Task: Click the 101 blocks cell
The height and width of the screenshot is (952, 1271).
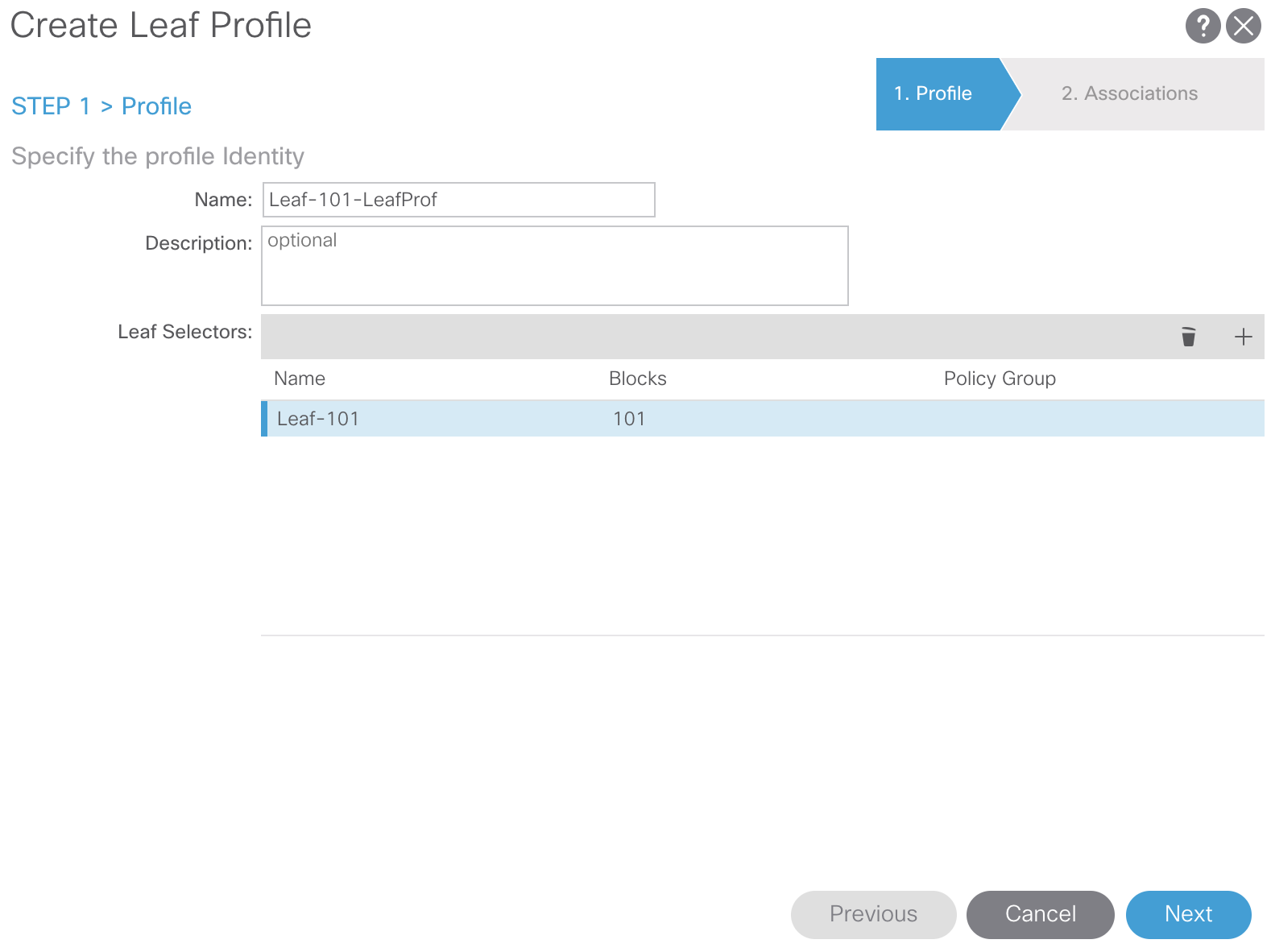Action: pos(629,419)
